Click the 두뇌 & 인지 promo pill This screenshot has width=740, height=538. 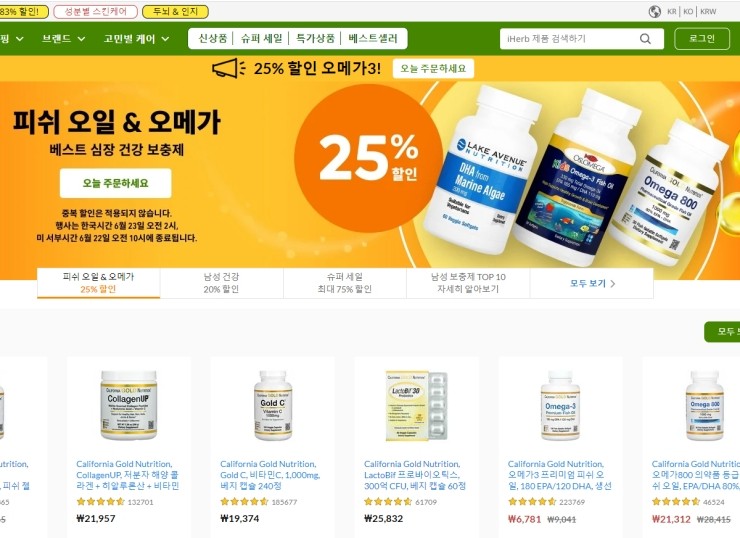pos(175,12)
